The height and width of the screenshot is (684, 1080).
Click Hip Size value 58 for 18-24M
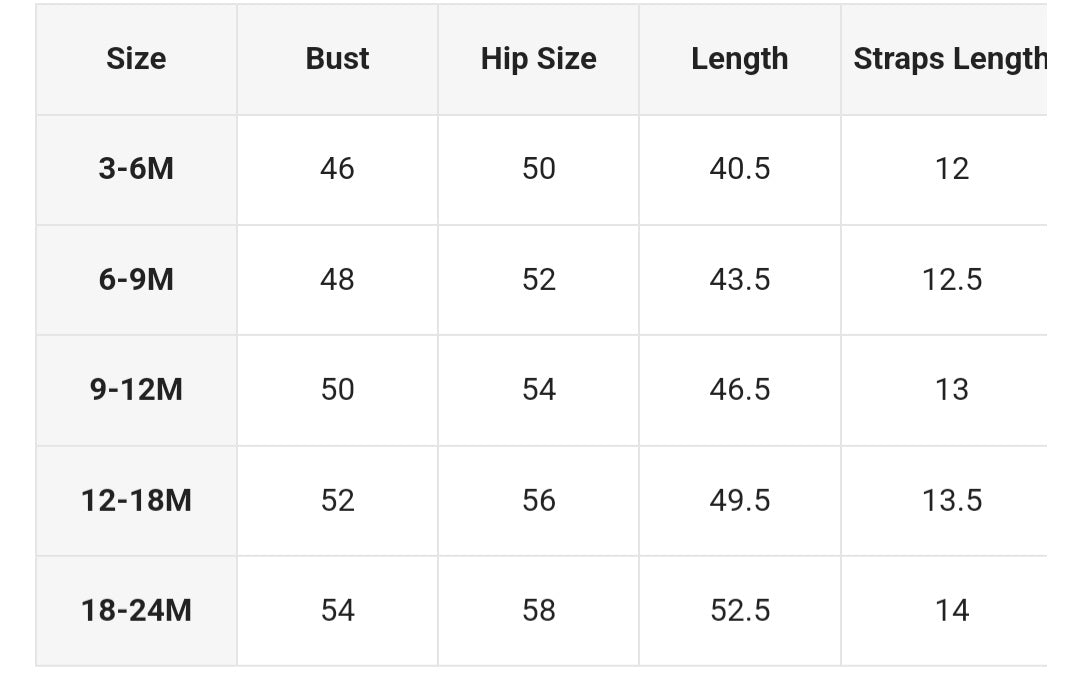[538, 610]
